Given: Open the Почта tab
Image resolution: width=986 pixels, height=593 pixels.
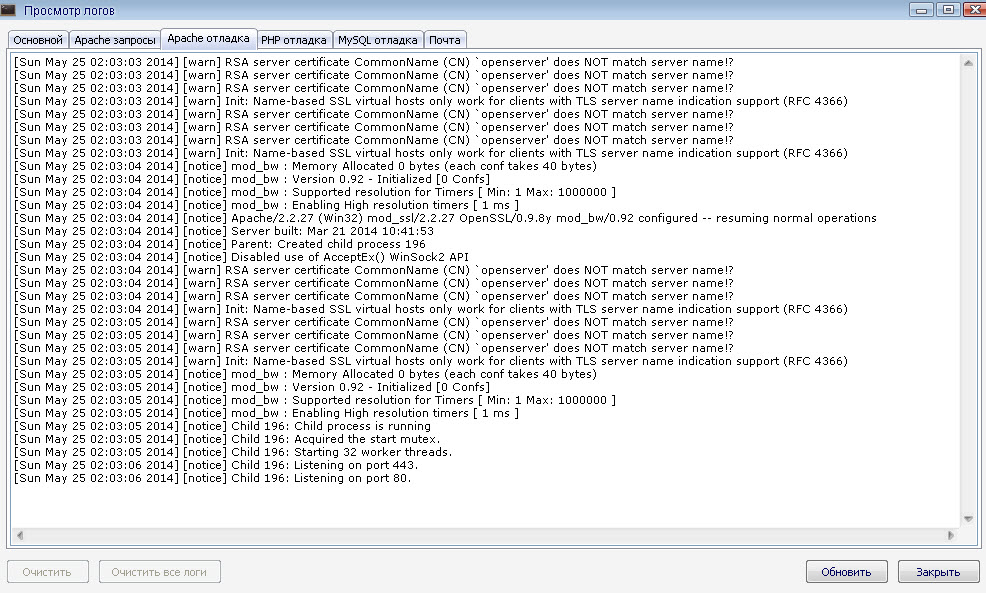Looking at the screenshot, I should tap(445, 40).
